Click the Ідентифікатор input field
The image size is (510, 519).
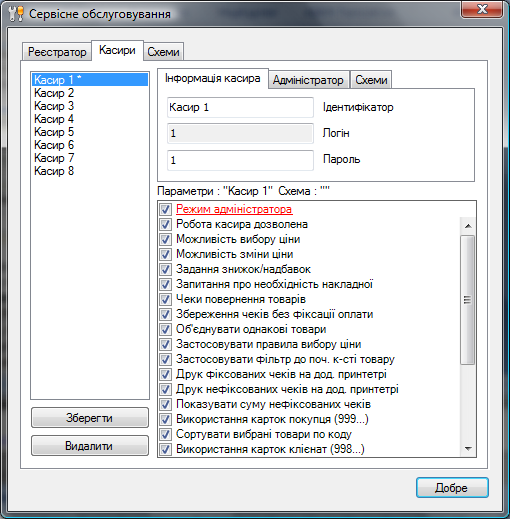tap(240, 107)
